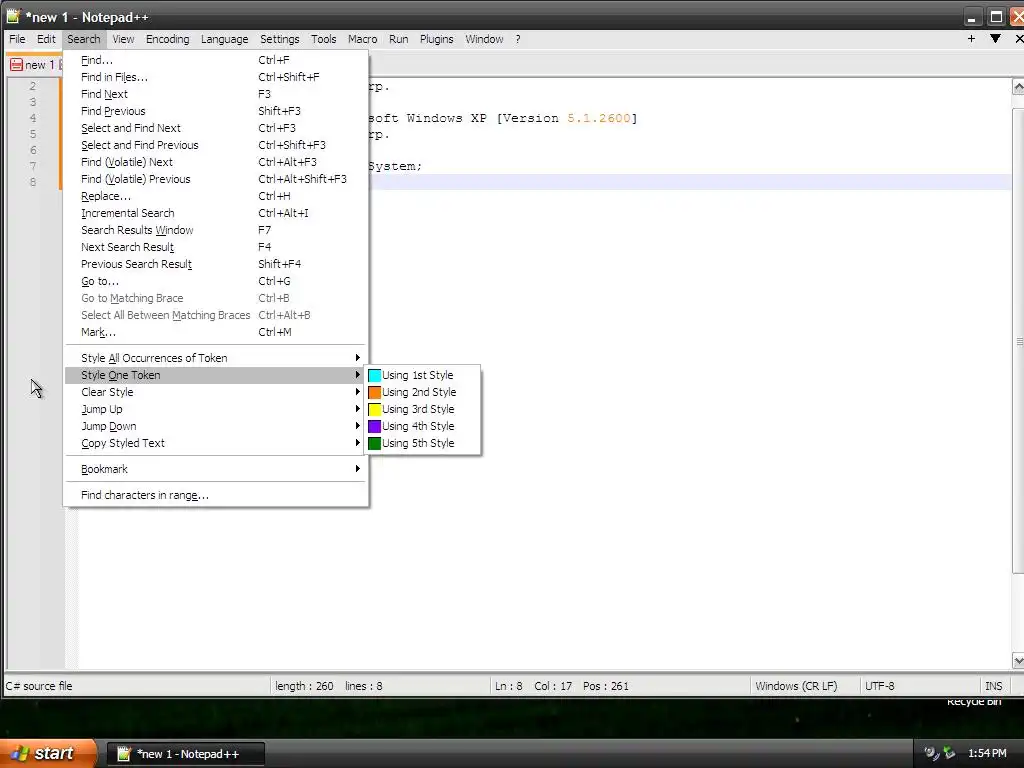Image resolution: width=1024 pixels, height=768 pixels.
Task: Open the document list triangle icon
Action: 995,39
